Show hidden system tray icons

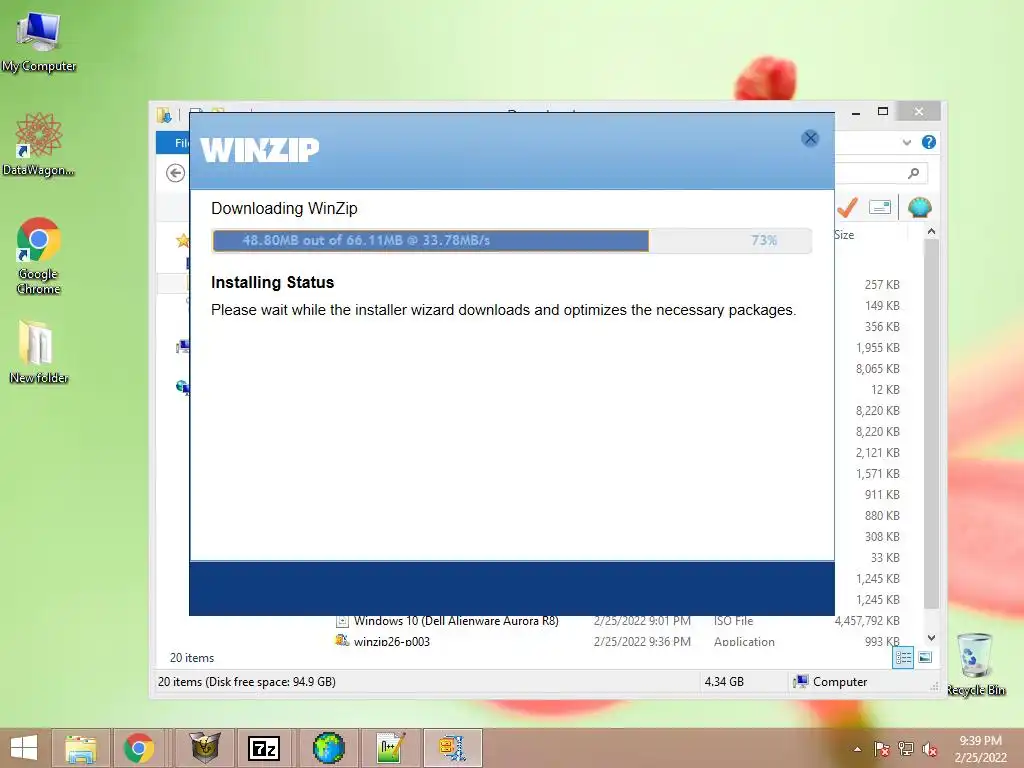[857, 749]
